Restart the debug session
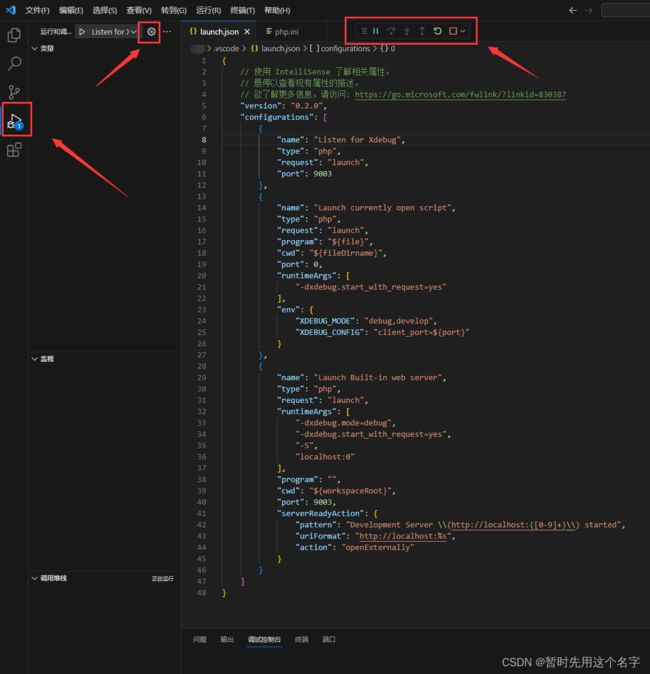Screen dimensions: 650x674 (437, 31)
